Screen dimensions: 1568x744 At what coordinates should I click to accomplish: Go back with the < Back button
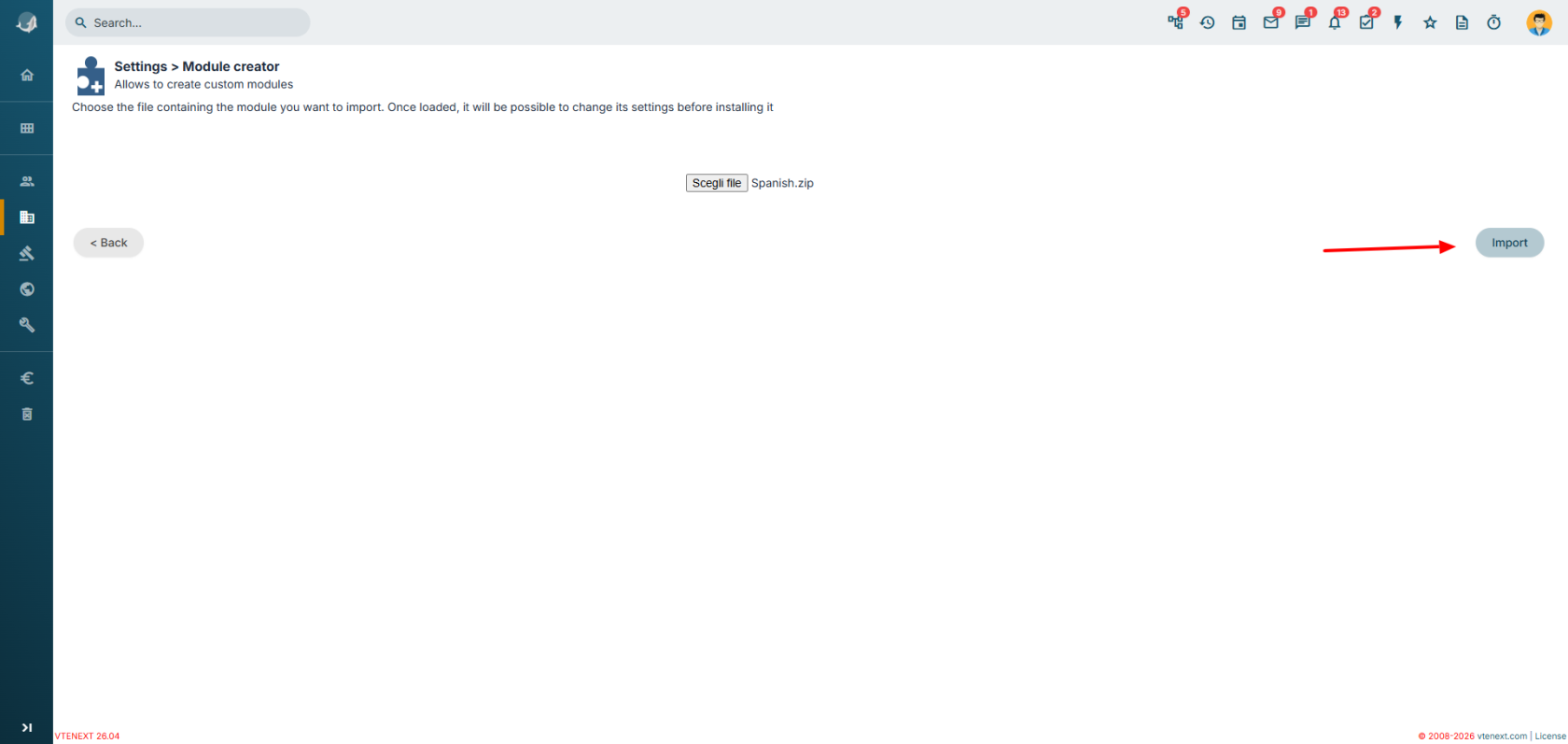(x=108, y=243)
